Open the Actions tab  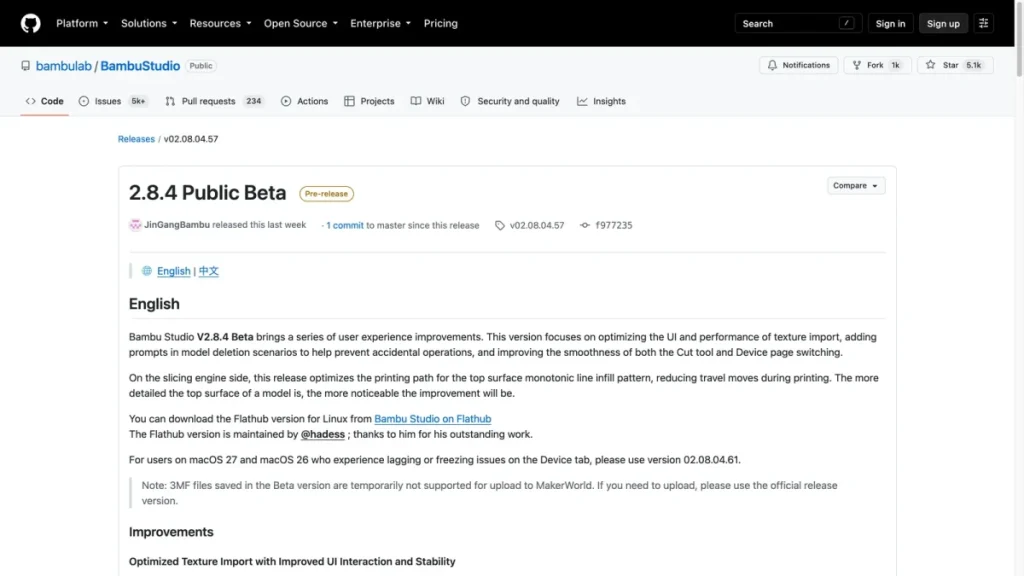tap(304, 101)
